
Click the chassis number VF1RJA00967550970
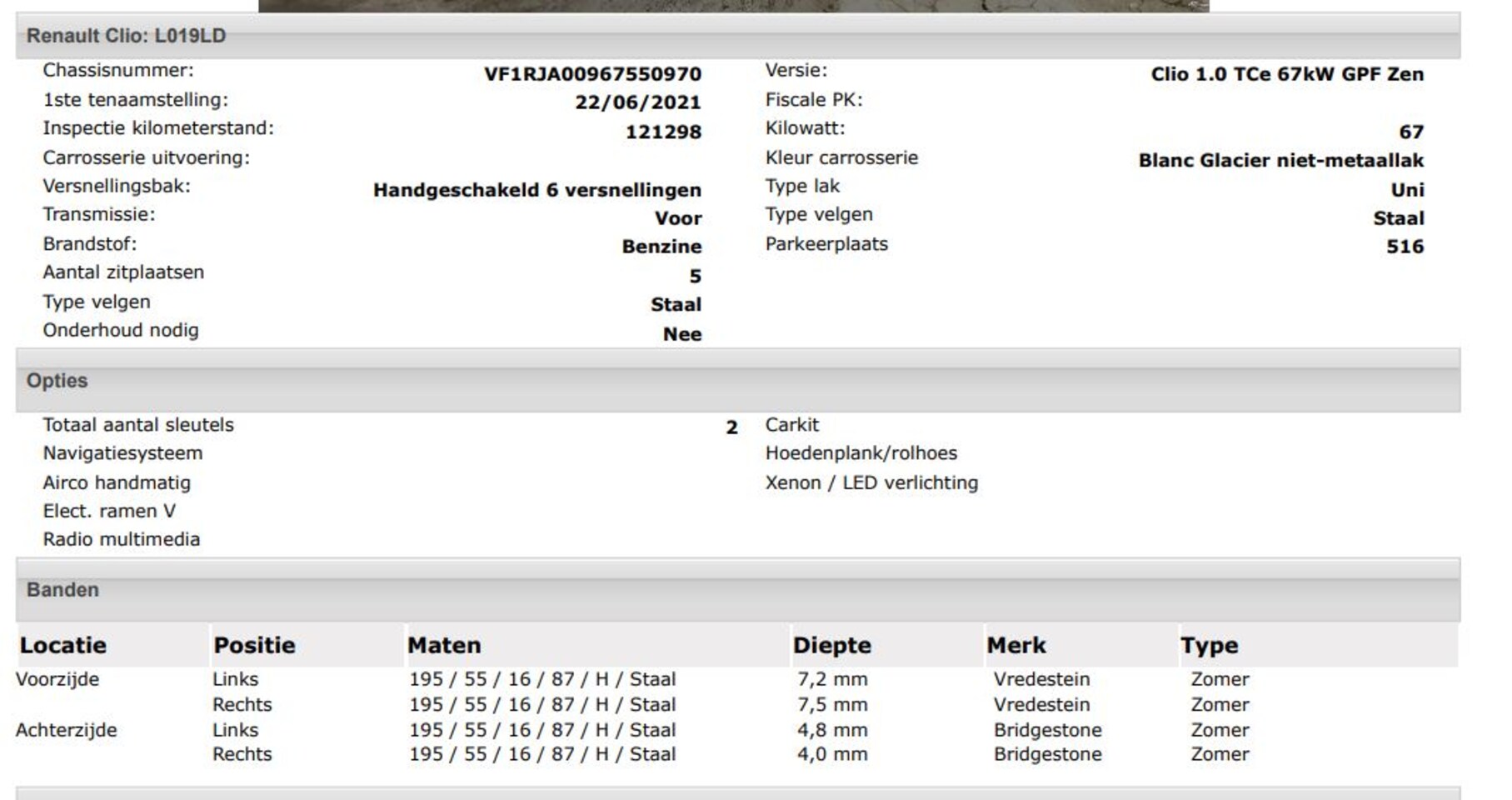point(592,74)
